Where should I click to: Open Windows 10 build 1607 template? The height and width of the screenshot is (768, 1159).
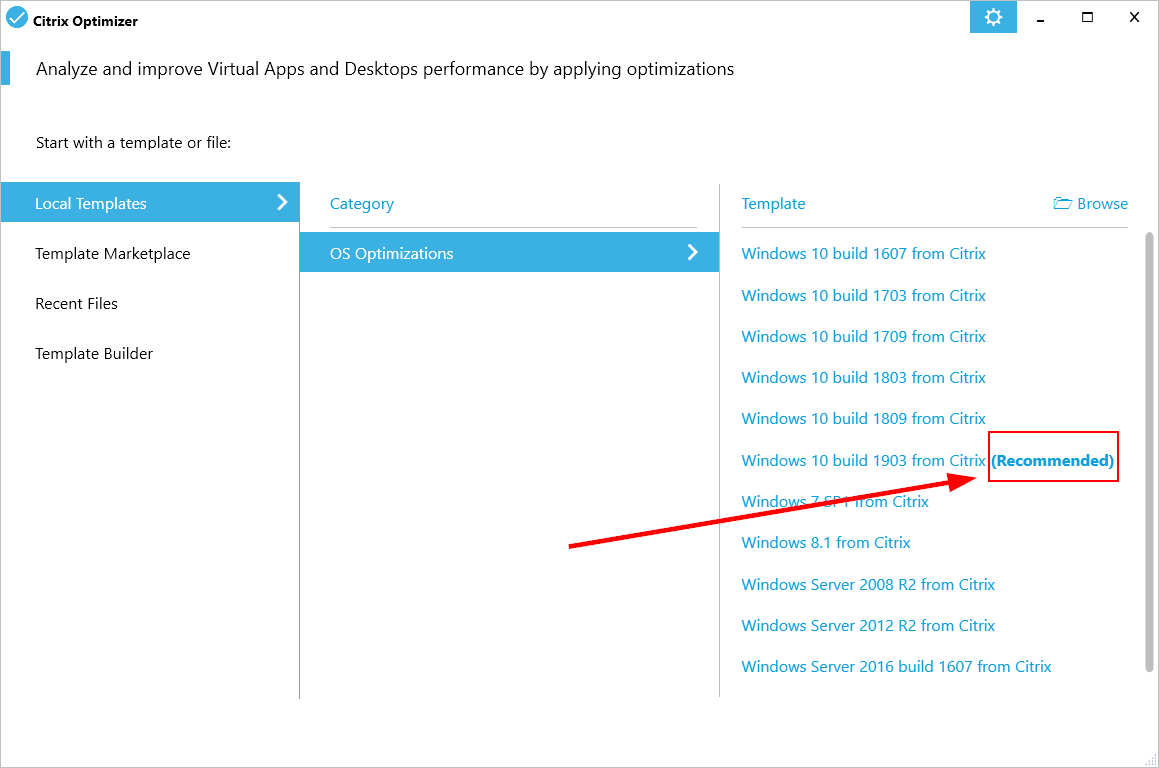(863, 254)
